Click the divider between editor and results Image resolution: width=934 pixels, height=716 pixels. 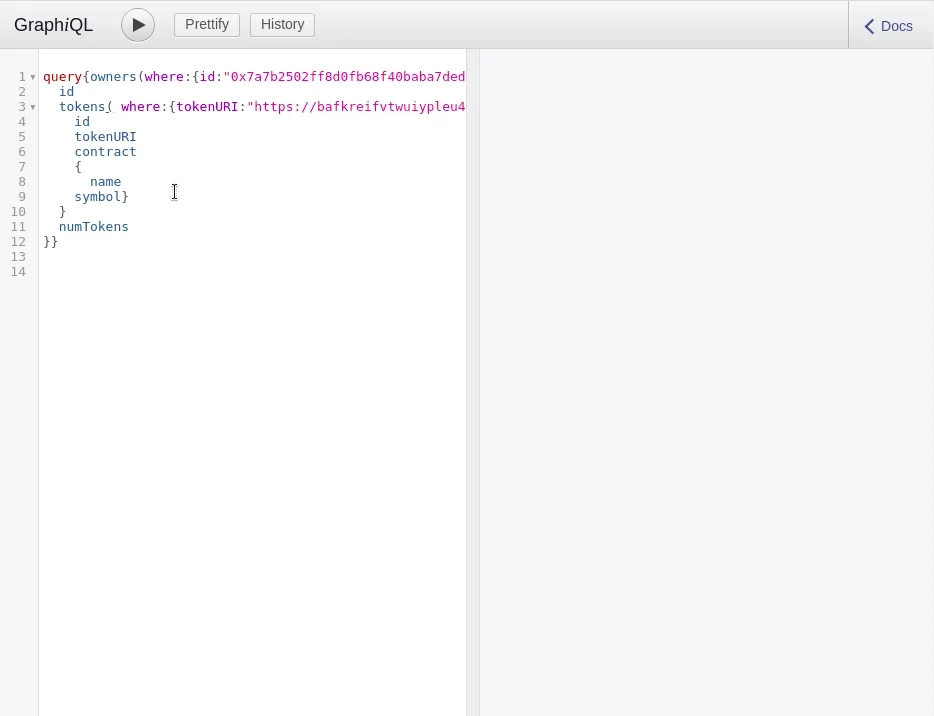click(473, 380)
